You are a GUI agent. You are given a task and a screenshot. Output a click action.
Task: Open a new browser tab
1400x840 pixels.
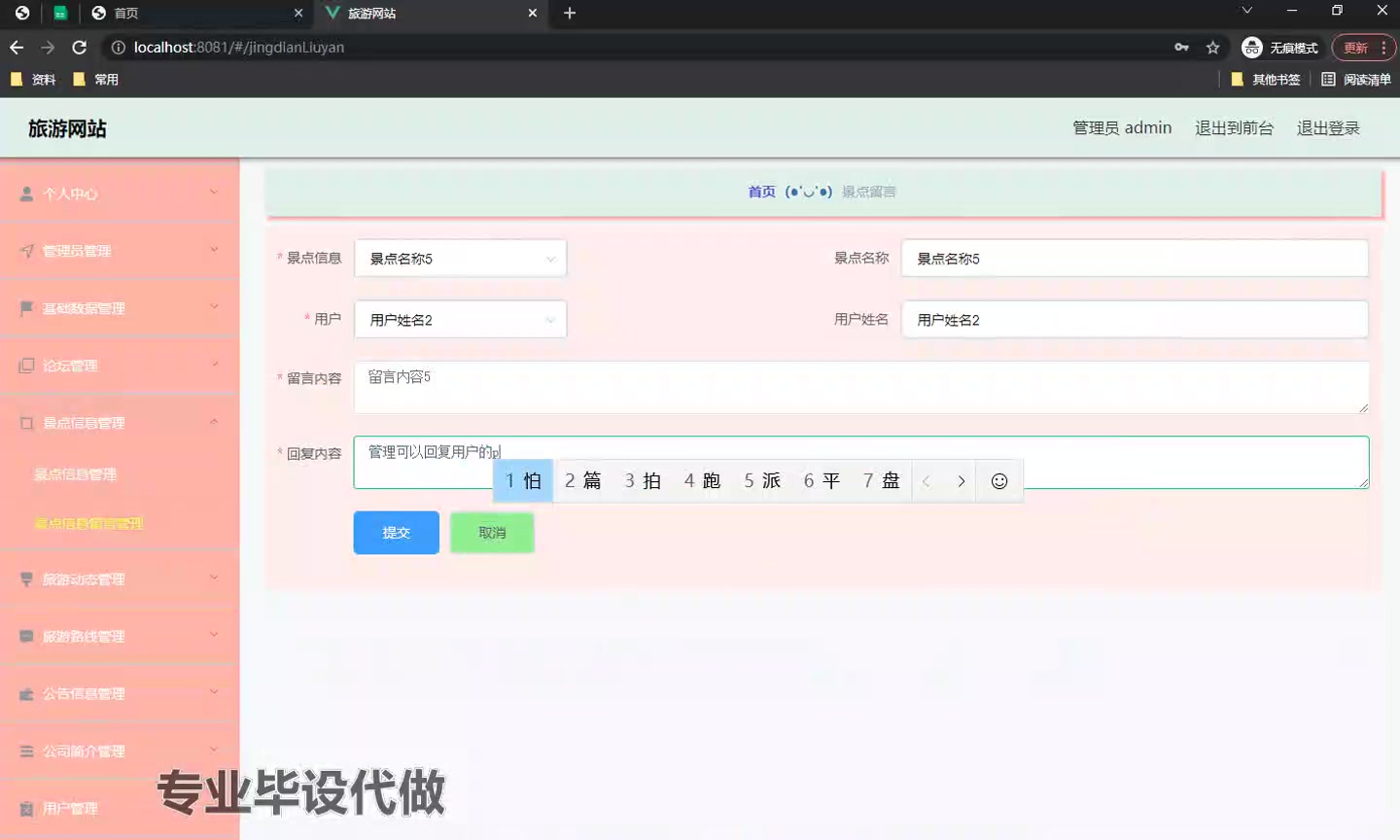(570, 13)
